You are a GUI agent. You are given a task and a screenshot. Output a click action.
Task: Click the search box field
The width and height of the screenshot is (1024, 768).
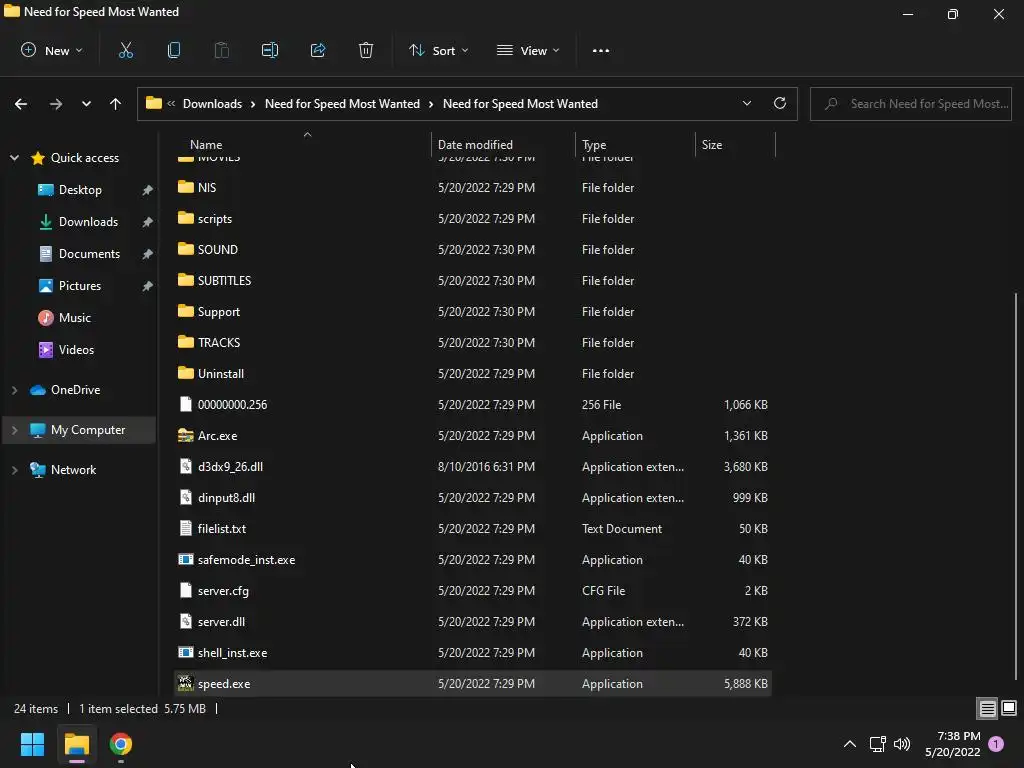click(910, 104)
